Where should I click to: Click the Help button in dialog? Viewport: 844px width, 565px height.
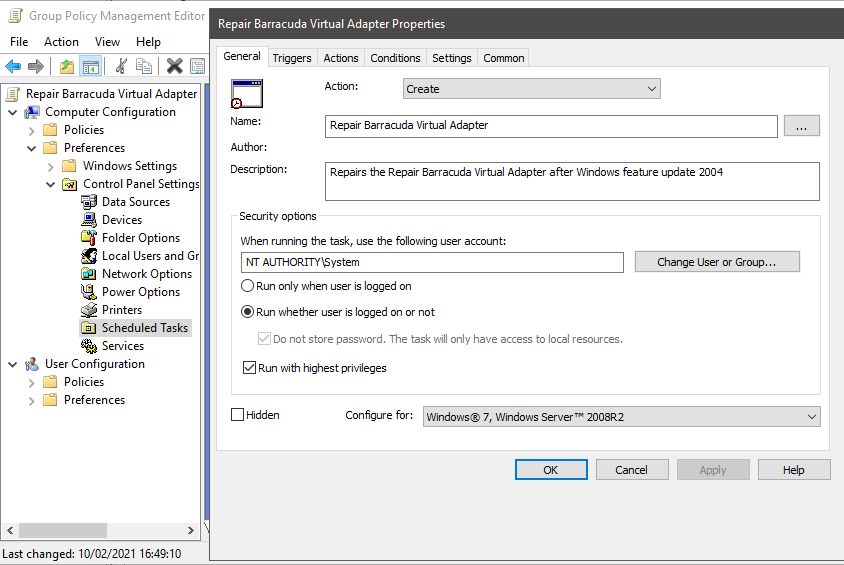[794, 470]
